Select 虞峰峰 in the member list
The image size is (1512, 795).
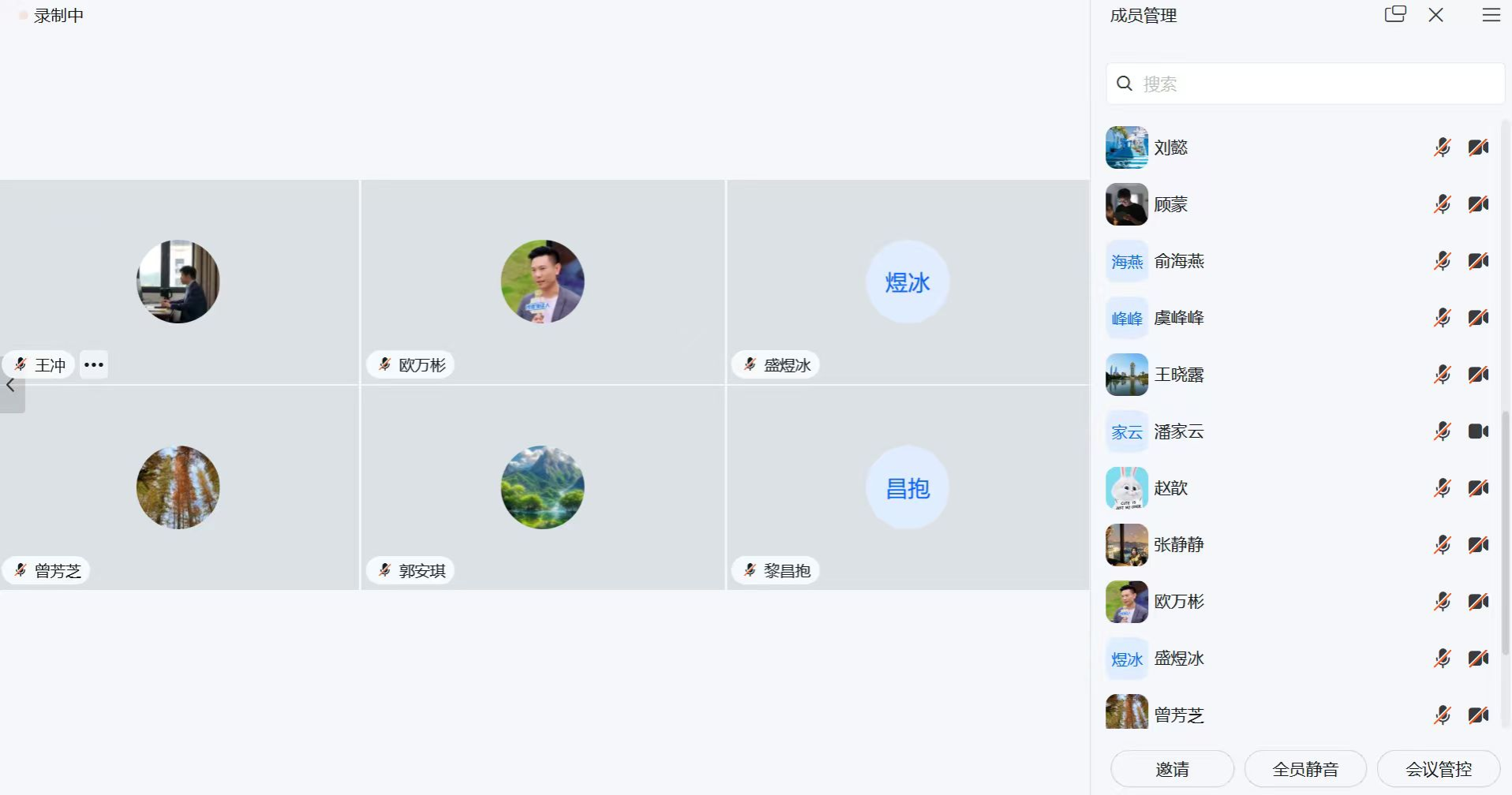point(1179,318)
